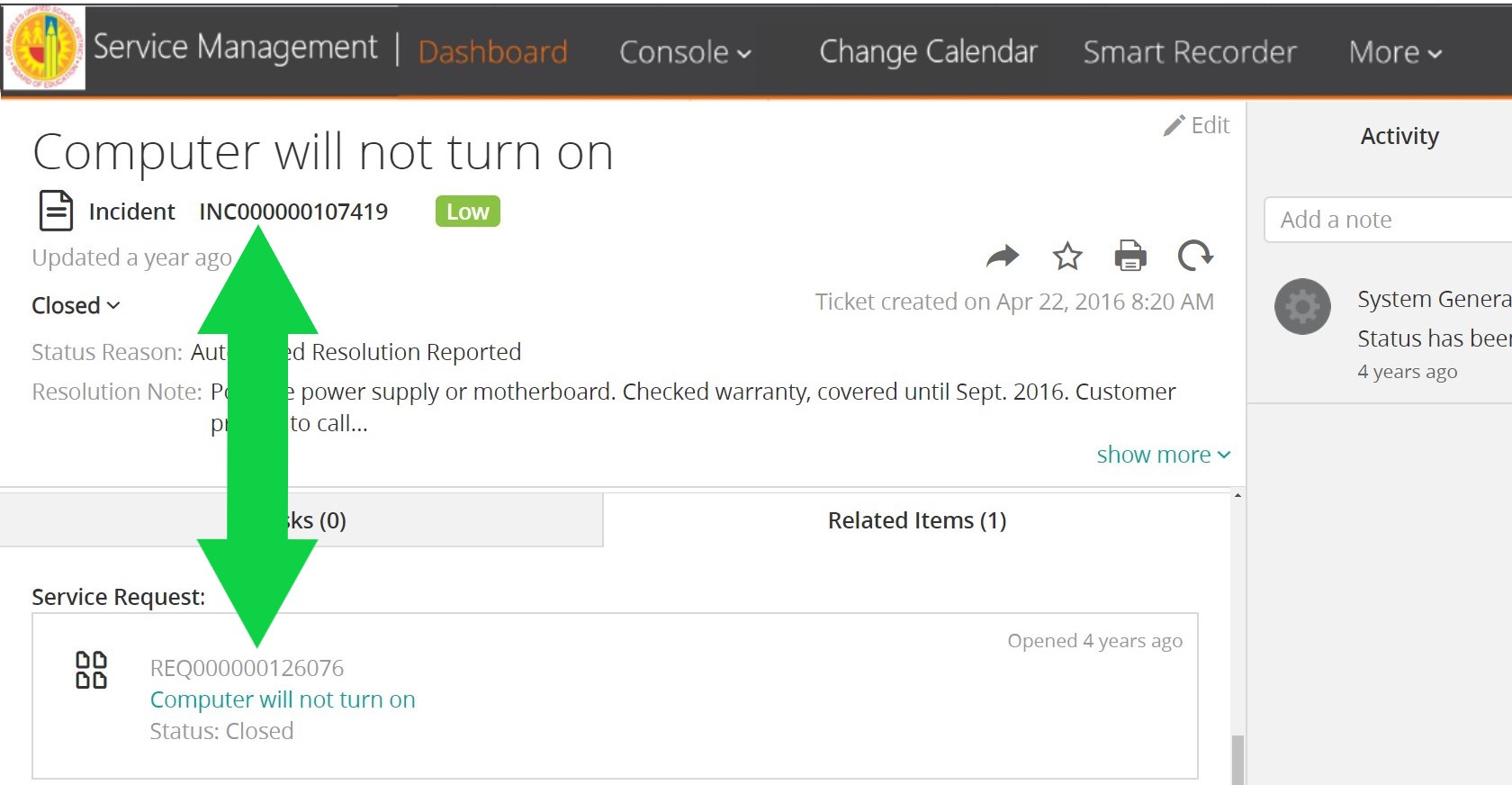The image size is (1512, 785).
Task: Open Smart Recorder
Action: coord(1190,52)
